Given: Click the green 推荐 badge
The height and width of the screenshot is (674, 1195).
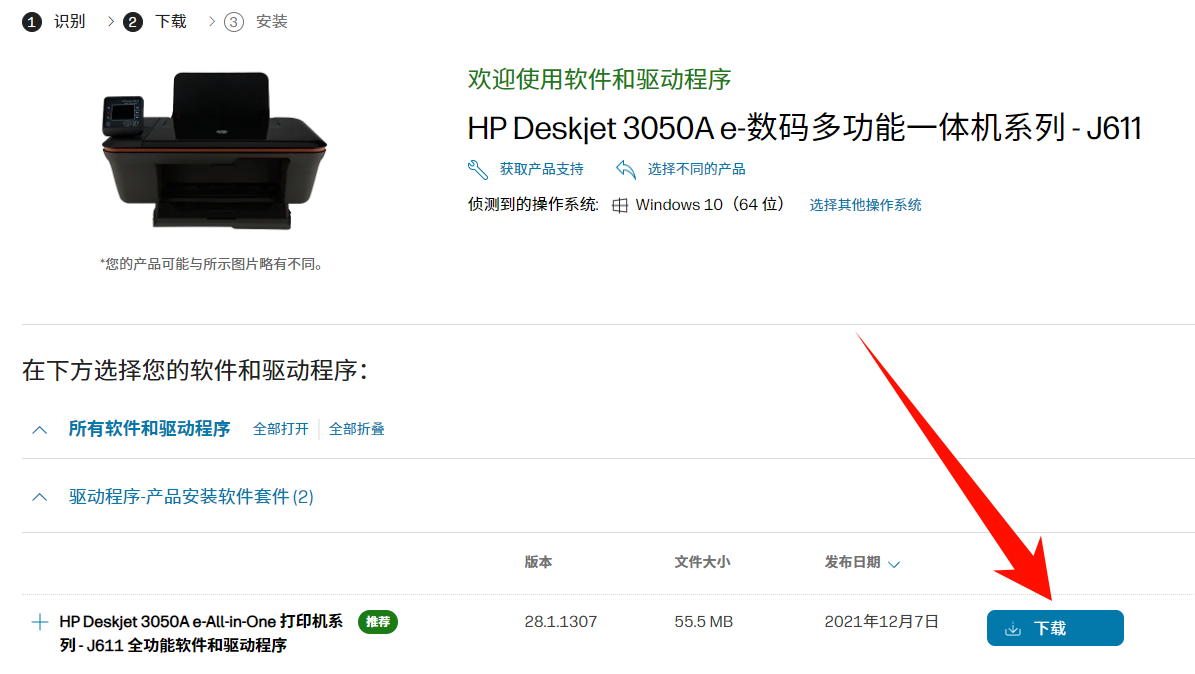Looking at the screenshot, I should (x=377, y=621).
